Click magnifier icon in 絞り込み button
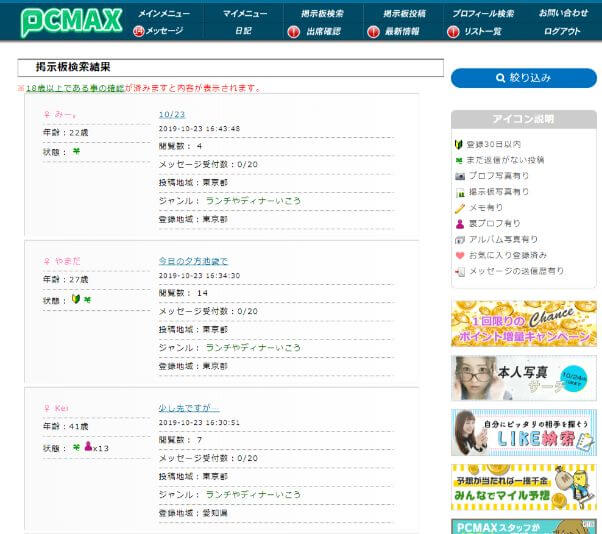The image size is (602, 534). [500, 78]
